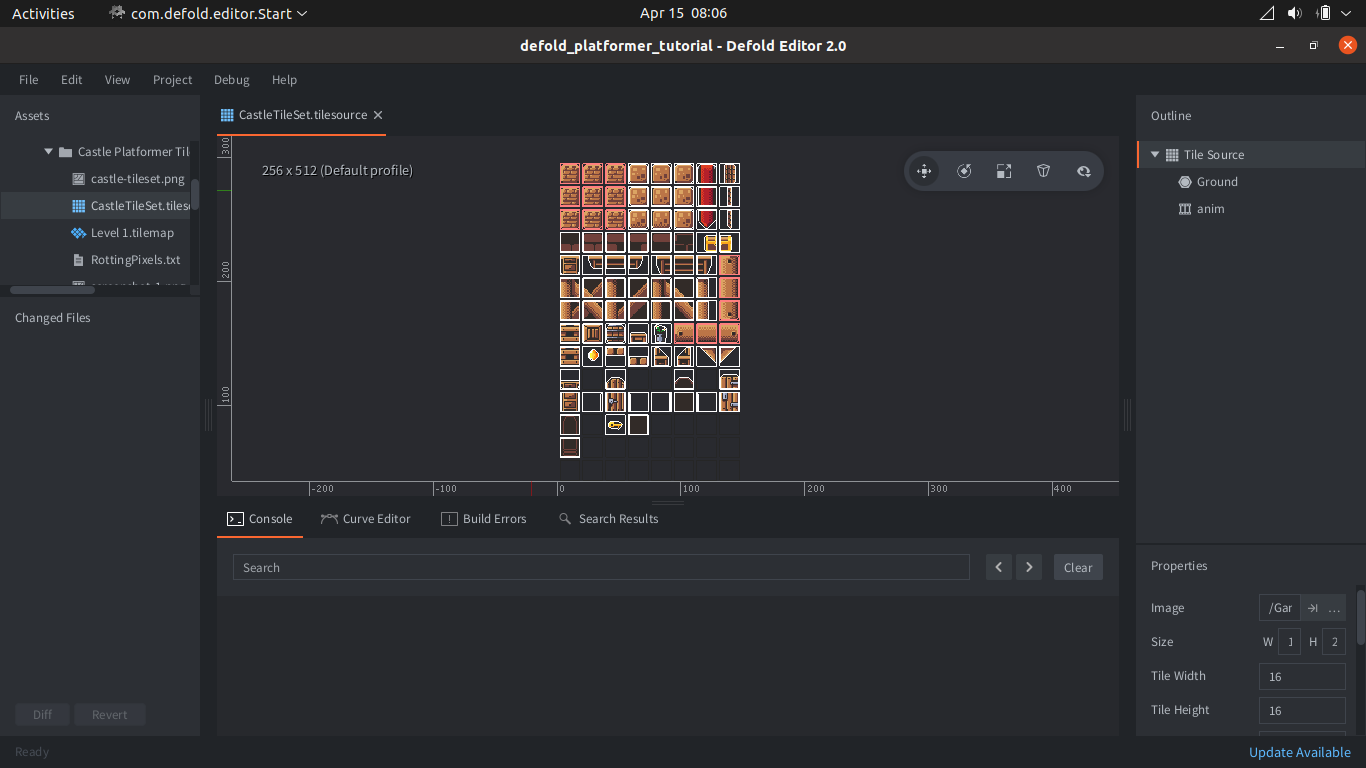Open the Help menu
This screenshot has height=768, width=1366.
click(x=285, y=80)
